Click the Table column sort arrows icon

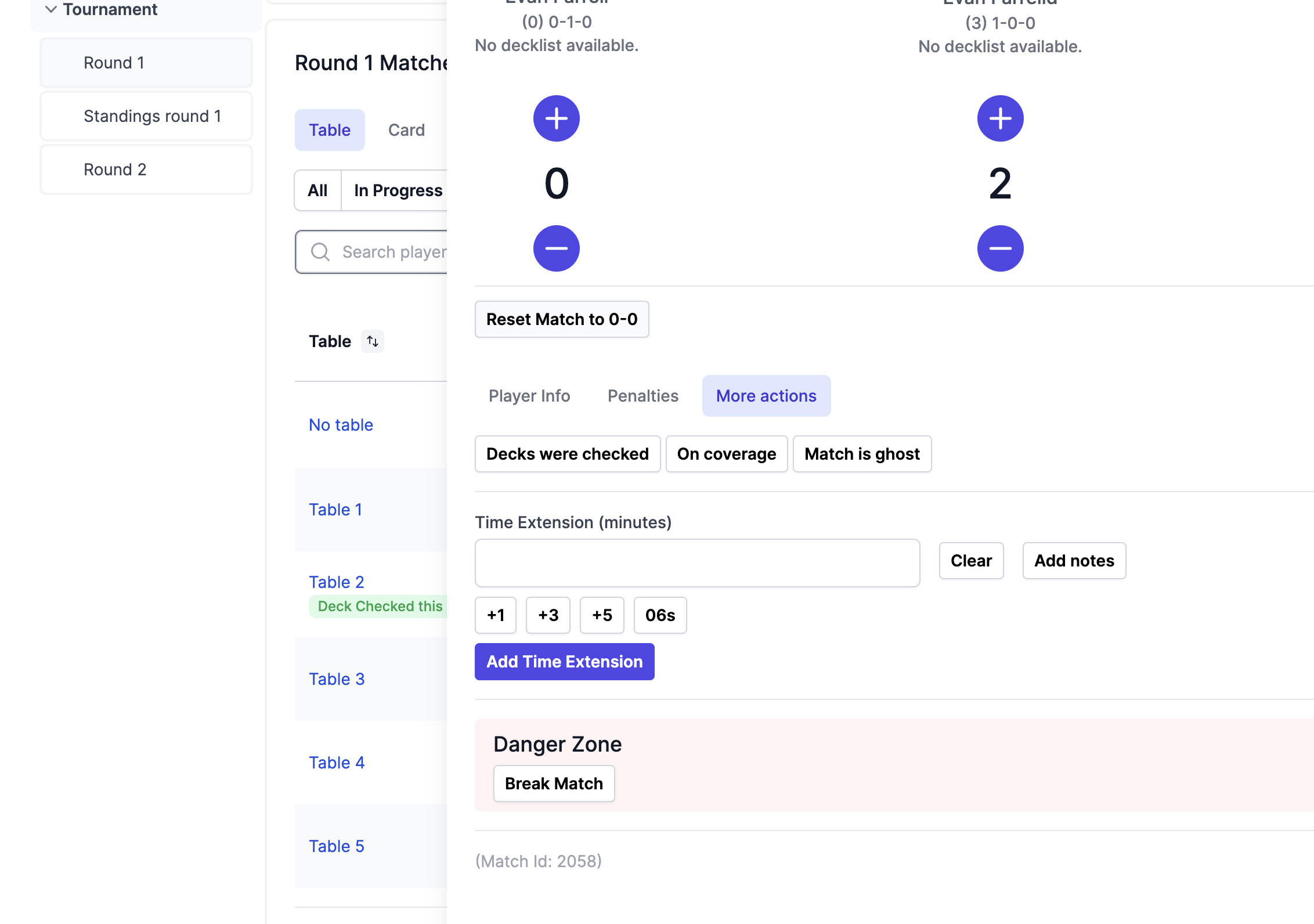click(x=373, y=341)
